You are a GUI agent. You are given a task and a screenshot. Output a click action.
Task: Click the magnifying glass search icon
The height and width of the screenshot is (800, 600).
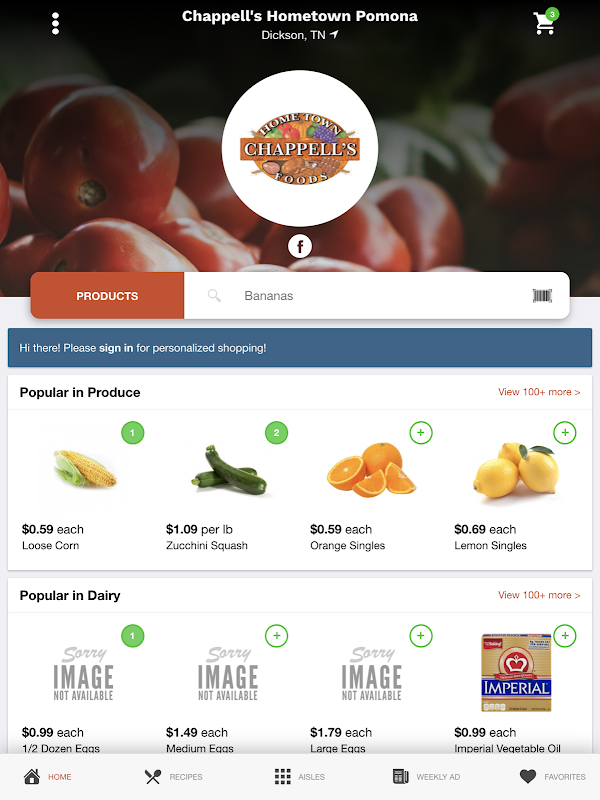click(x=214, y=295)
